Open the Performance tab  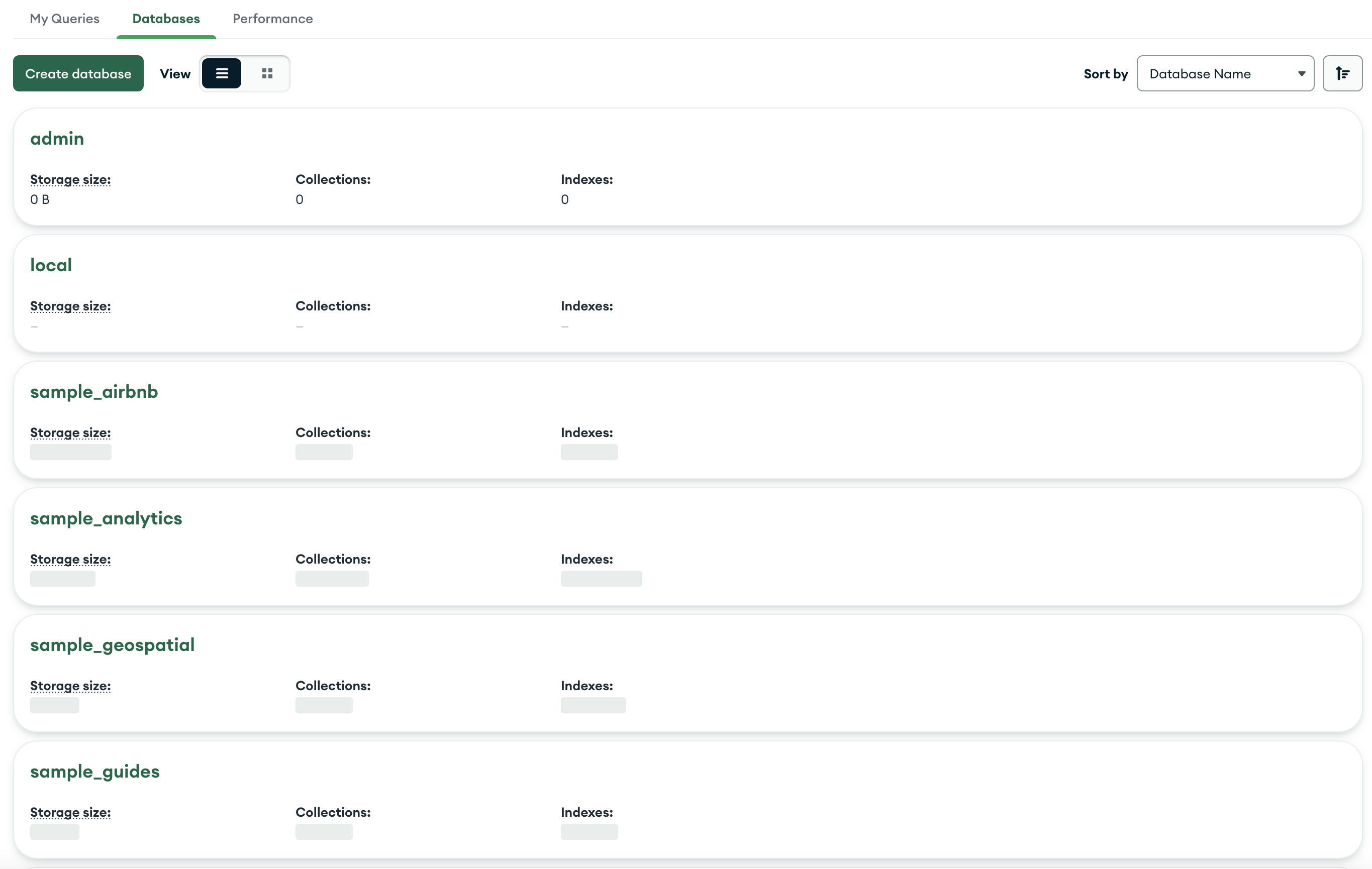[272, 19]
